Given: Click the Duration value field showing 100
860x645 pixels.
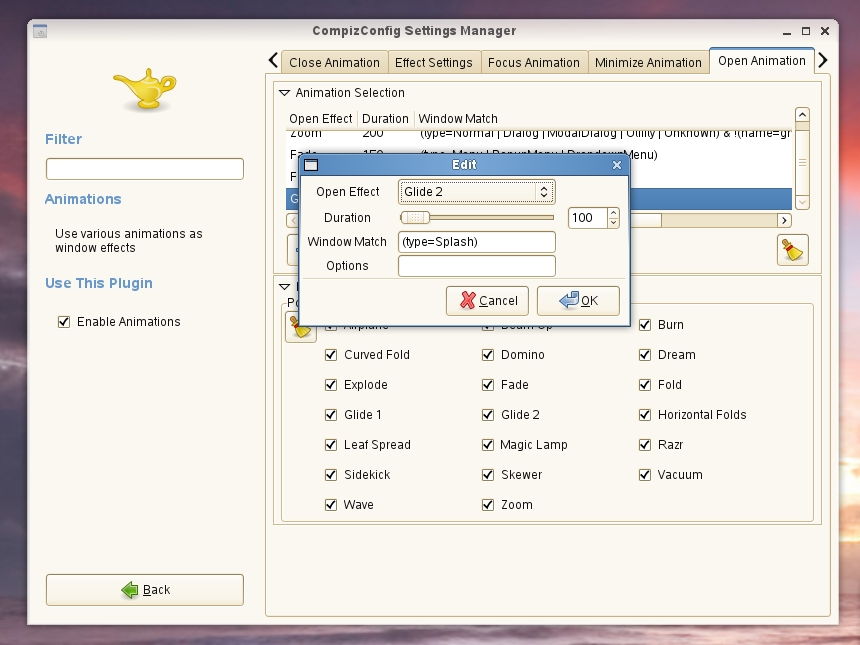Looking at the screenshot, I should coord(588,218).
